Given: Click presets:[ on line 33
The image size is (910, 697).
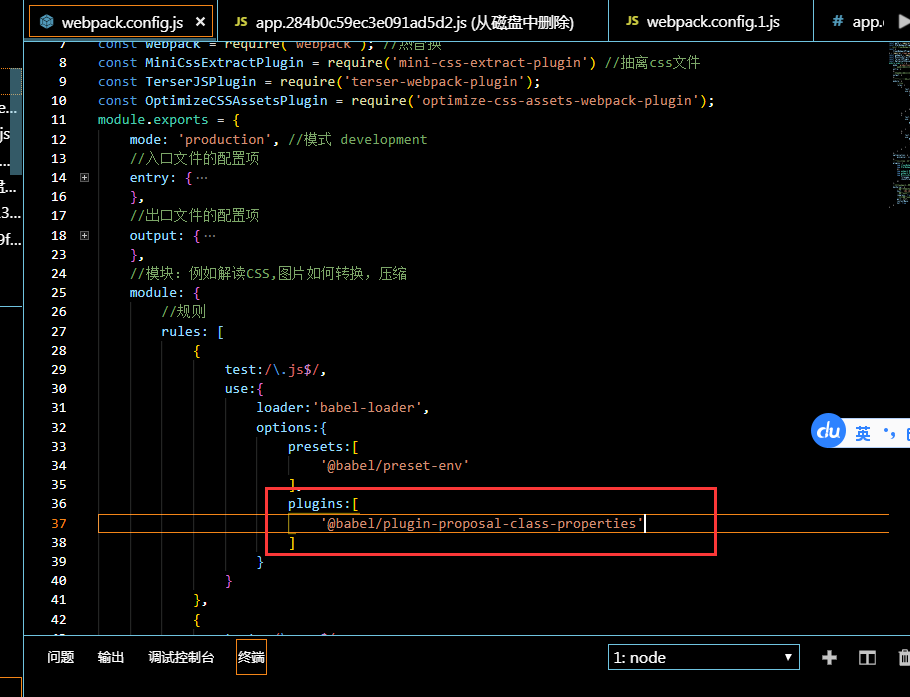Looking at the screenshot, I should (x=323, y=447).
